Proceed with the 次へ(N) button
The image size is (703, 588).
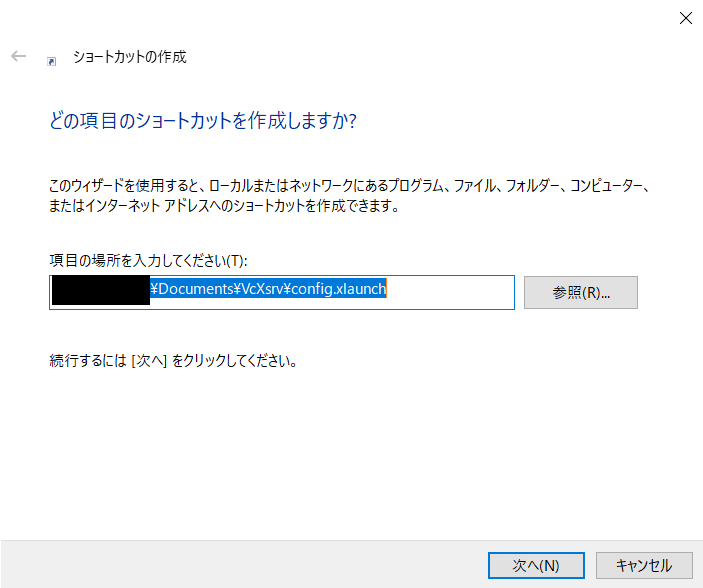point(536,565)
